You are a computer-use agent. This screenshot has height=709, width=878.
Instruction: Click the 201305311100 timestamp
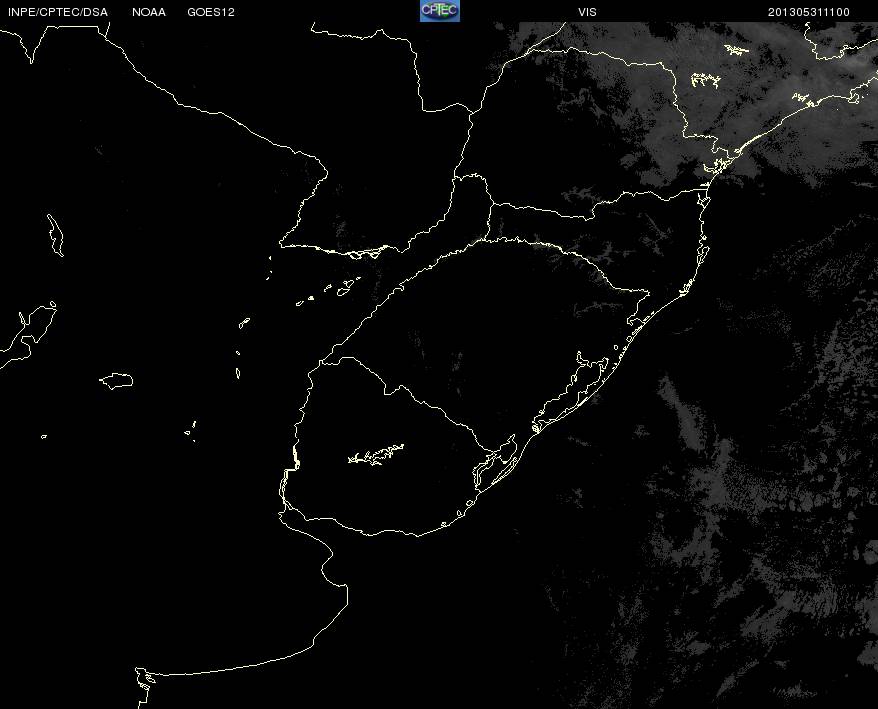pyautogui.click(x=809, y=12)
